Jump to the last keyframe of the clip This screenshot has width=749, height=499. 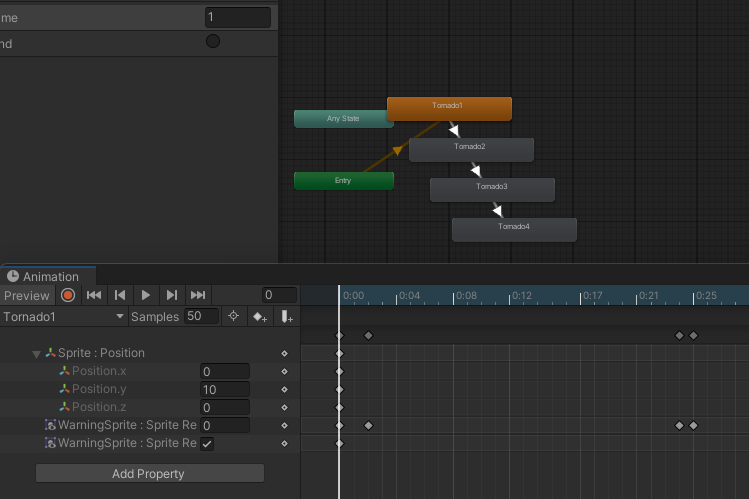[x=198, y=296]
